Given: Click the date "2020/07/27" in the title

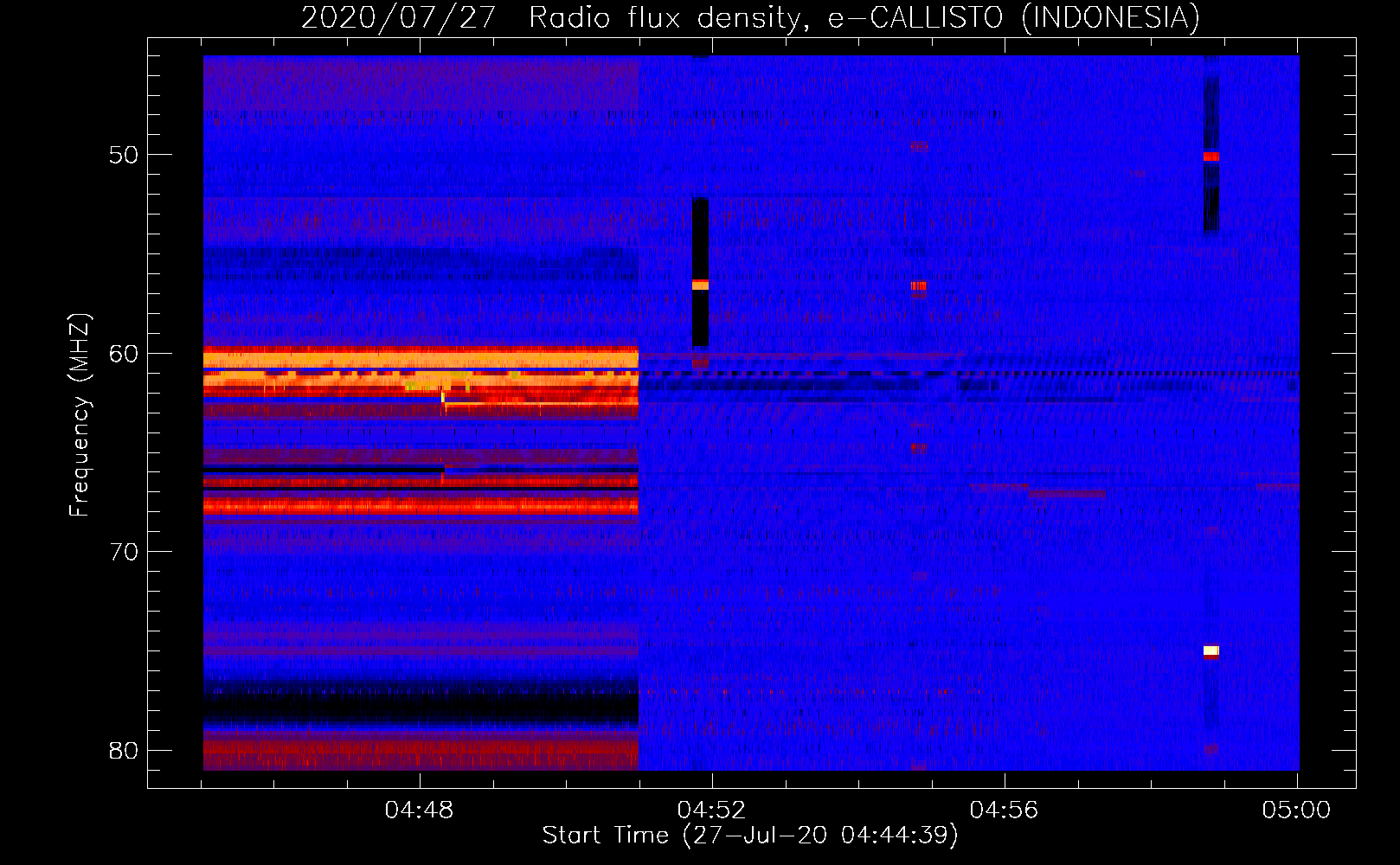Looking at the screenshot, I should pos(398,18).
